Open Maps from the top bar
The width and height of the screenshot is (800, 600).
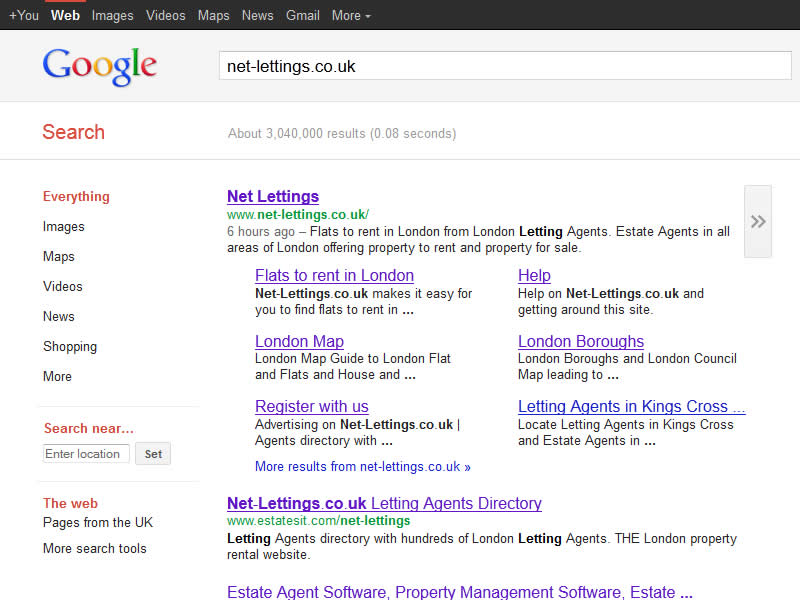(213, 16)
